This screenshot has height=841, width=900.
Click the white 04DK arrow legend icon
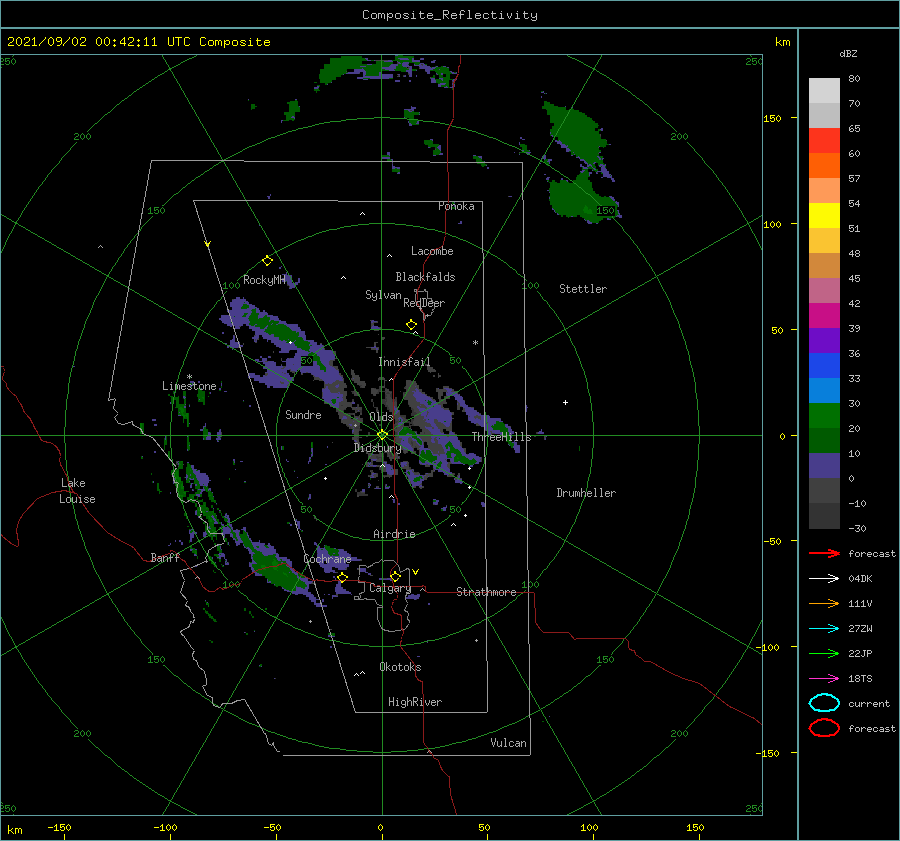[x=824, y=579]
